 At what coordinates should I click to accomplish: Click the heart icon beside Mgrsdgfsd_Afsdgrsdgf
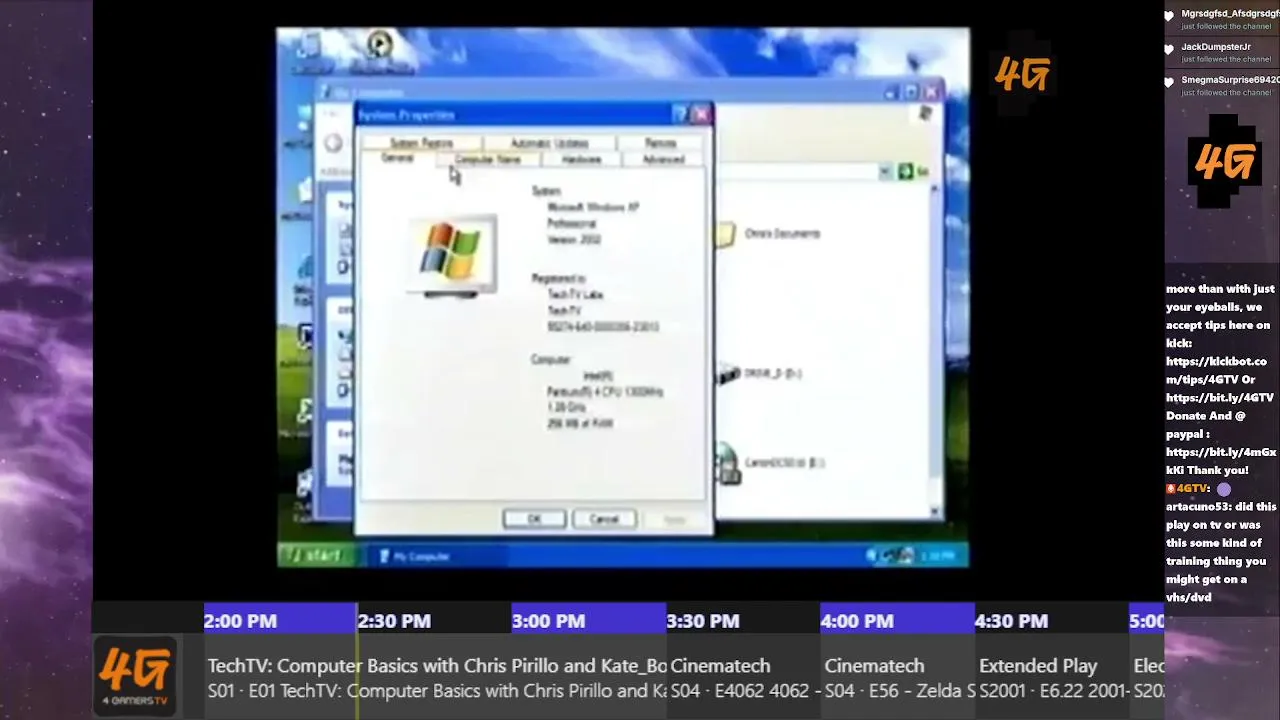[x=1170, y=16]
